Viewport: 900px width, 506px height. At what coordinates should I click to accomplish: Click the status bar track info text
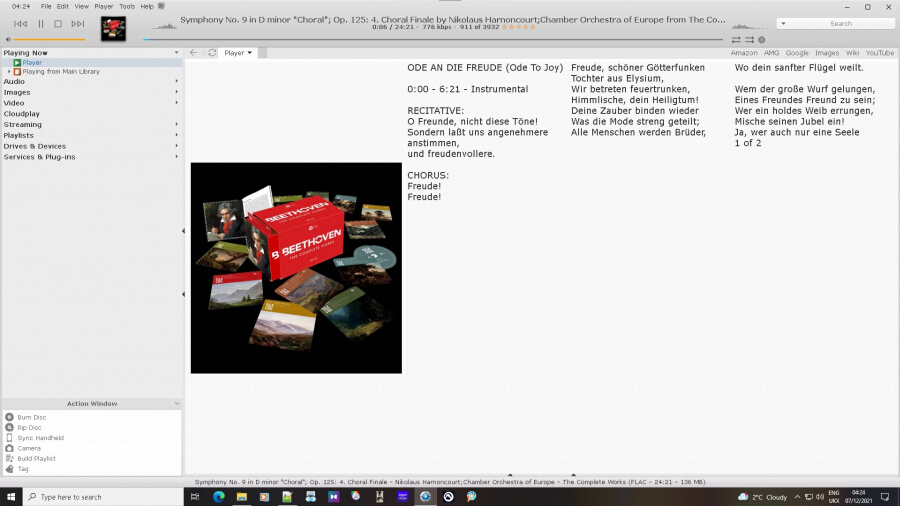click(450, 482)
